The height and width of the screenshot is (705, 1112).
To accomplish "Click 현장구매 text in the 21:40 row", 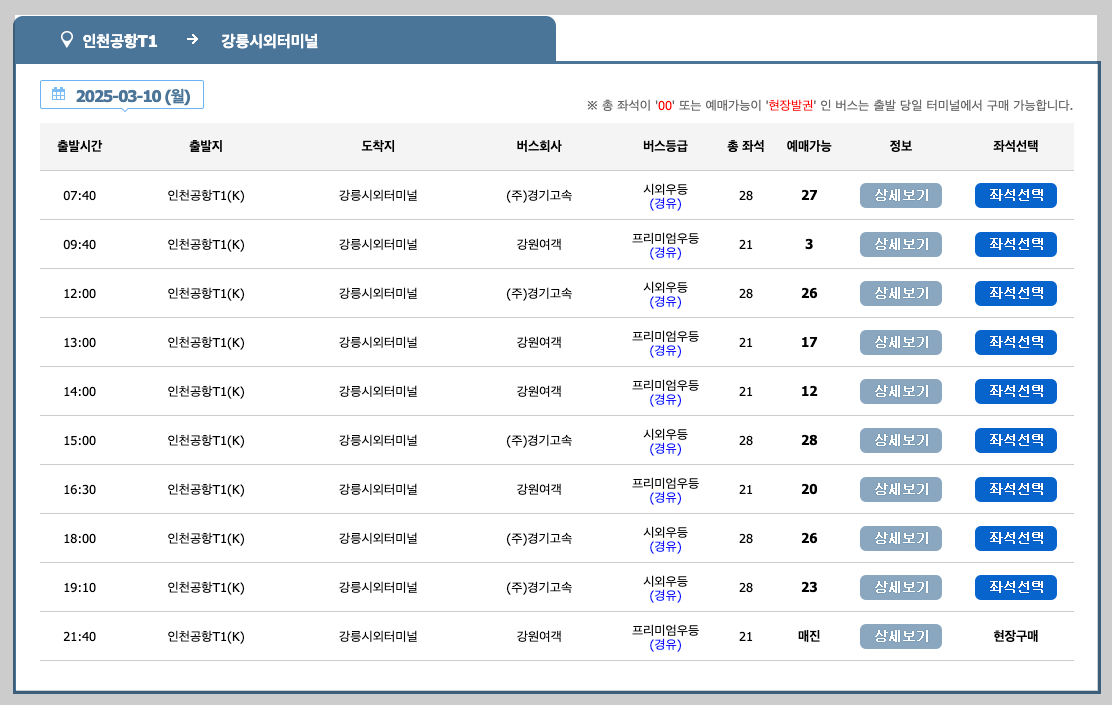I will click(x=1016, y=636).
